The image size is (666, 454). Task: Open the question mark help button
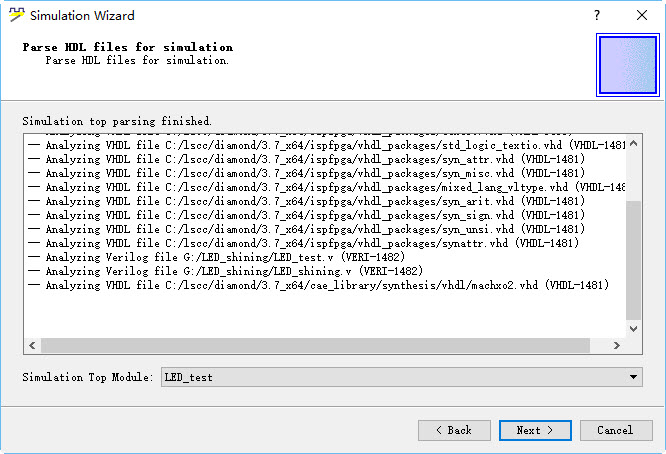tap(597, 15)
